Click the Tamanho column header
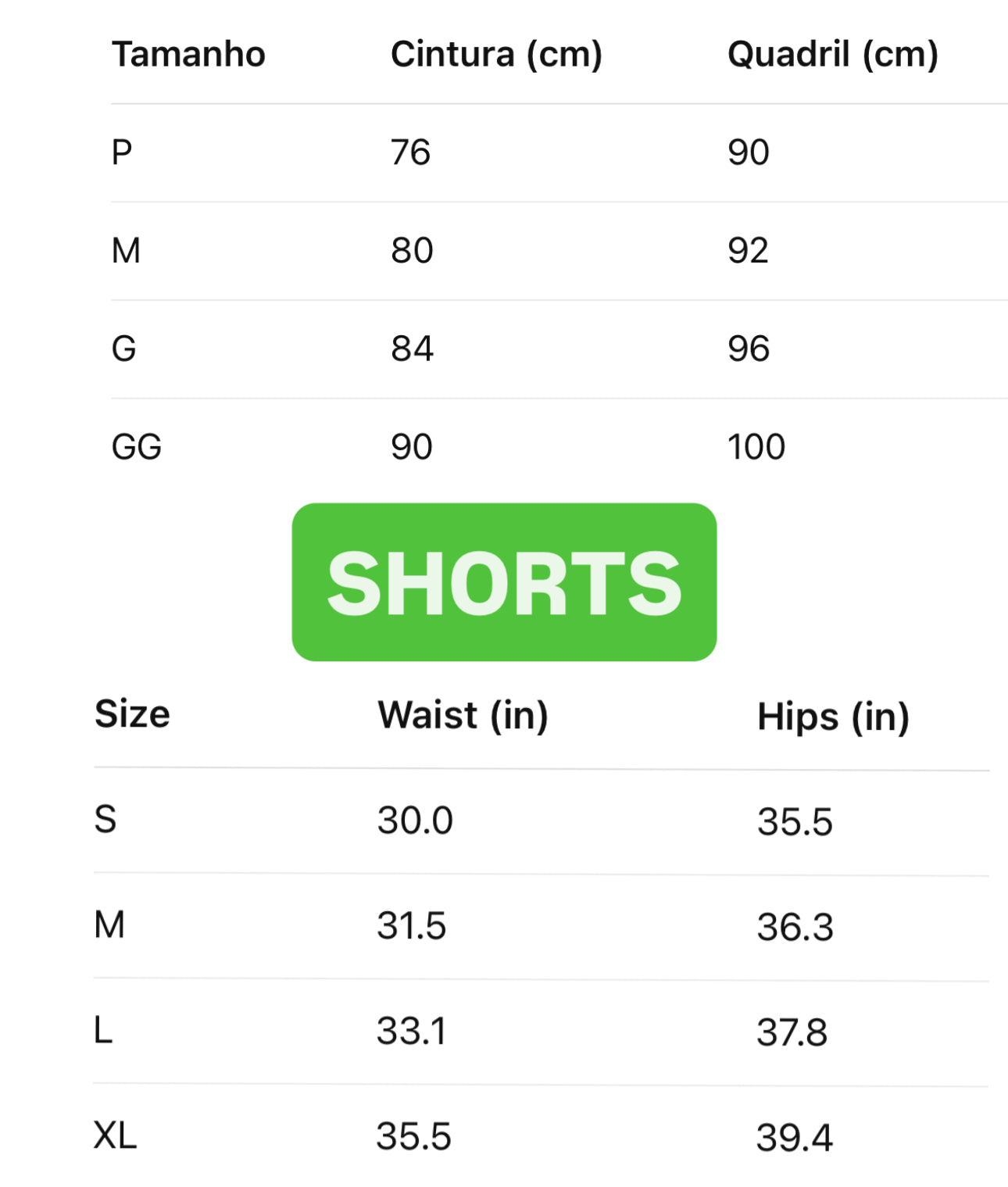1008x1187 pixels. pos(188,55)
